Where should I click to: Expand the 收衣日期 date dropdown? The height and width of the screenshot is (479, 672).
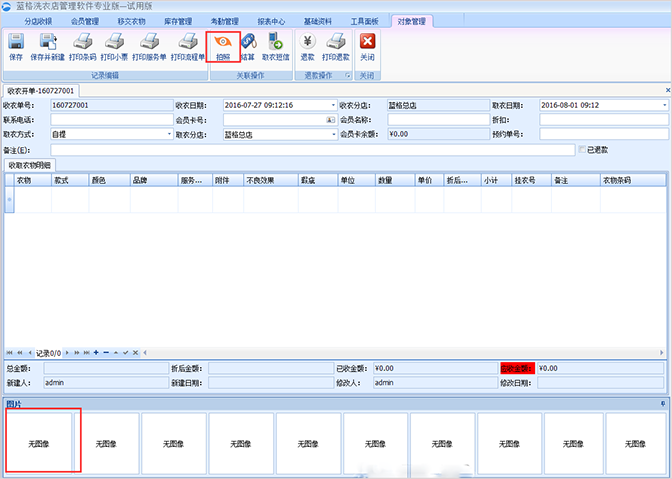click(x=332, y=105)
